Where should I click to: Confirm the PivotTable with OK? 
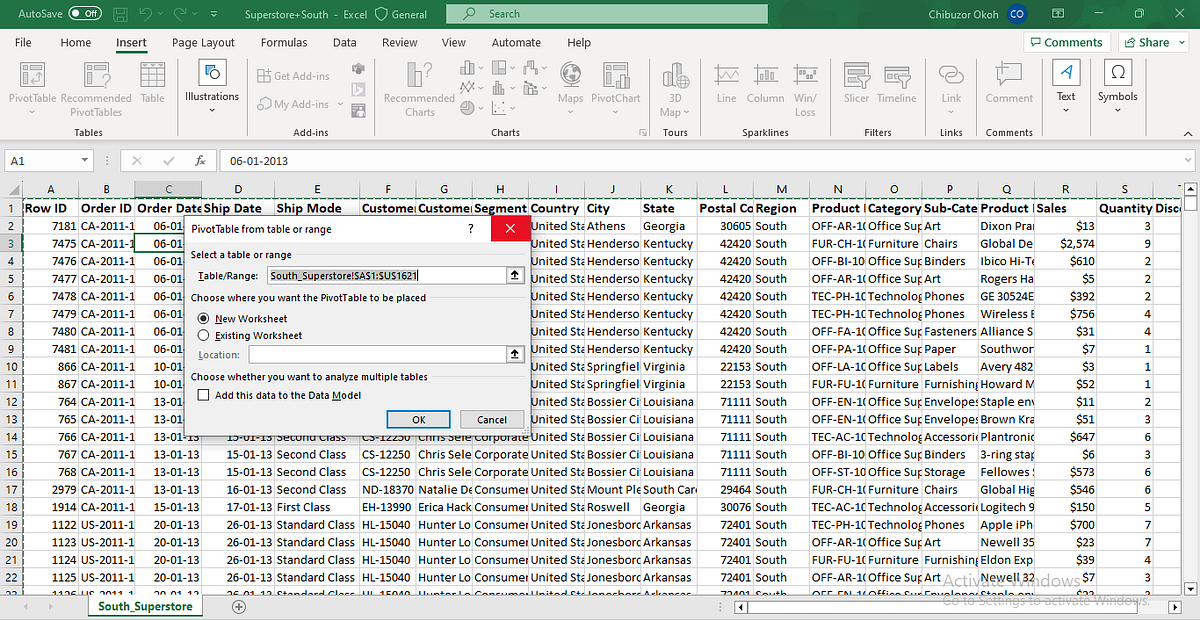click(x=418, y=419)
